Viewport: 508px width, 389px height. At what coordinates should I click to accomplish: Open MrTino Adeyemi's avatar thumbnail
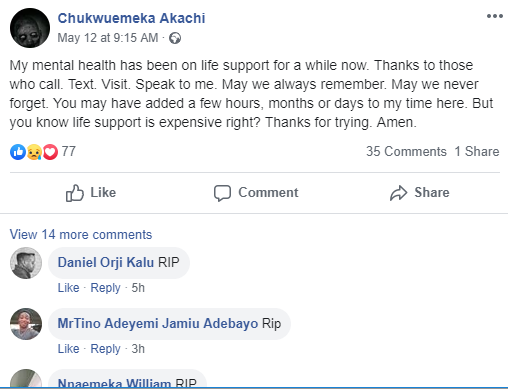[x=26, y=324]
